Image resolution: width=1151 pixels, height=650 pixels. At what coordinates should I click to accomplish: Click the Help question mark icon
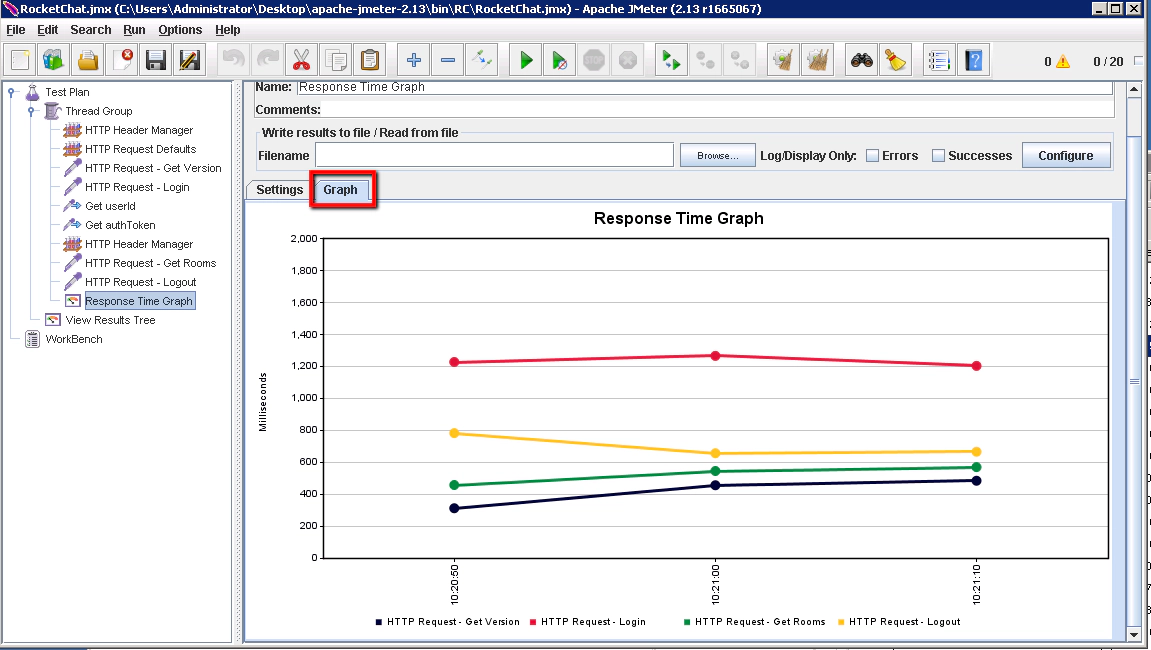[973, 61]
